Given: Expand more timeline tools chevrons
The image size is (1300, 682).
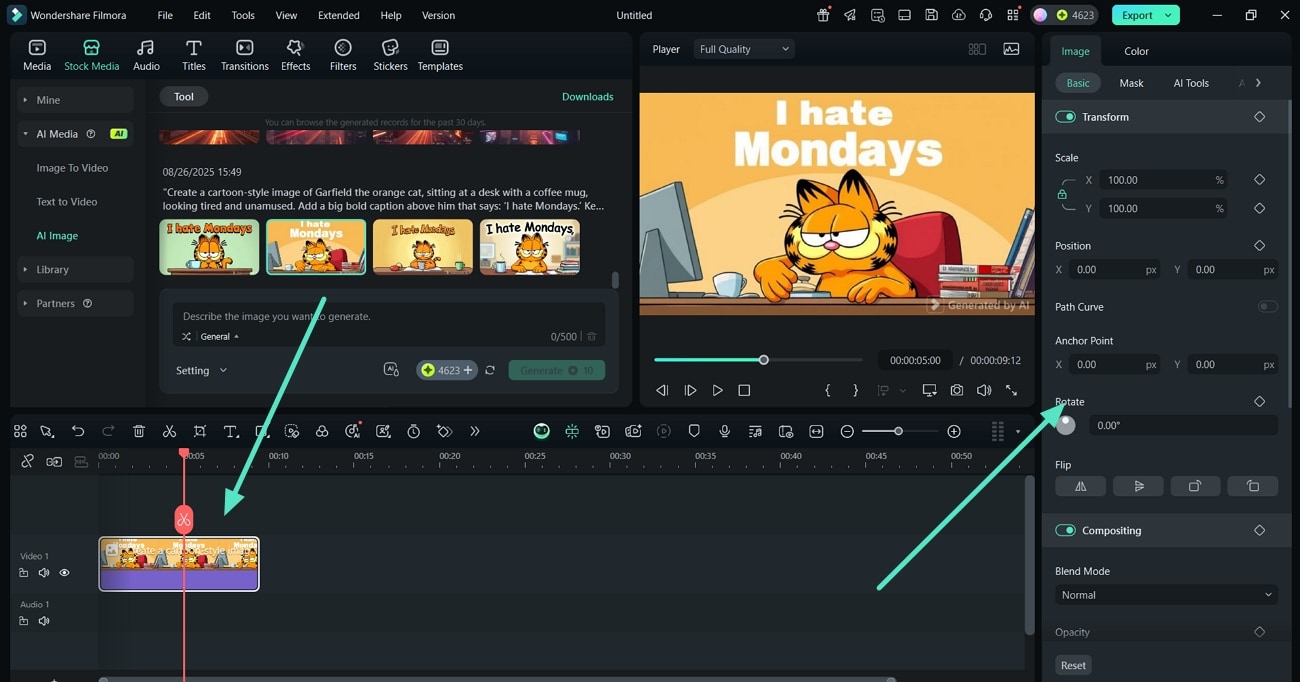Looking at the screenshot, I should click(474, 431).
